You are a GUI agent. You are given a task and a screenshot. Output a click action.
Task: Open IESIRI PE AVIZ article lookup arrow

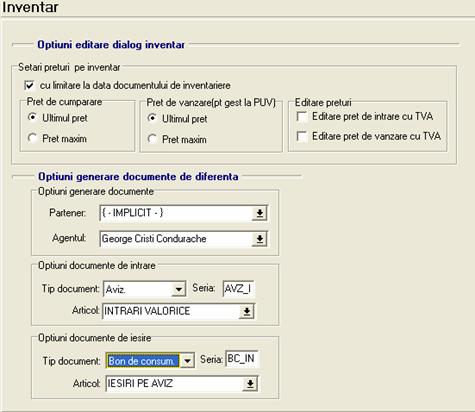pyautogui.click(x=250, y=384)
